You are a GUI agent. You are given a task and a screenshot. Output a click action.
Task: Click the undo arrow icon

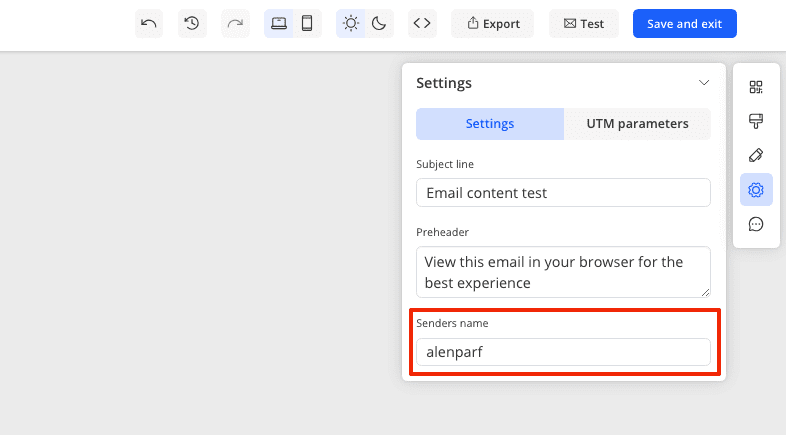pyautogui.click(x=149, y=24)
